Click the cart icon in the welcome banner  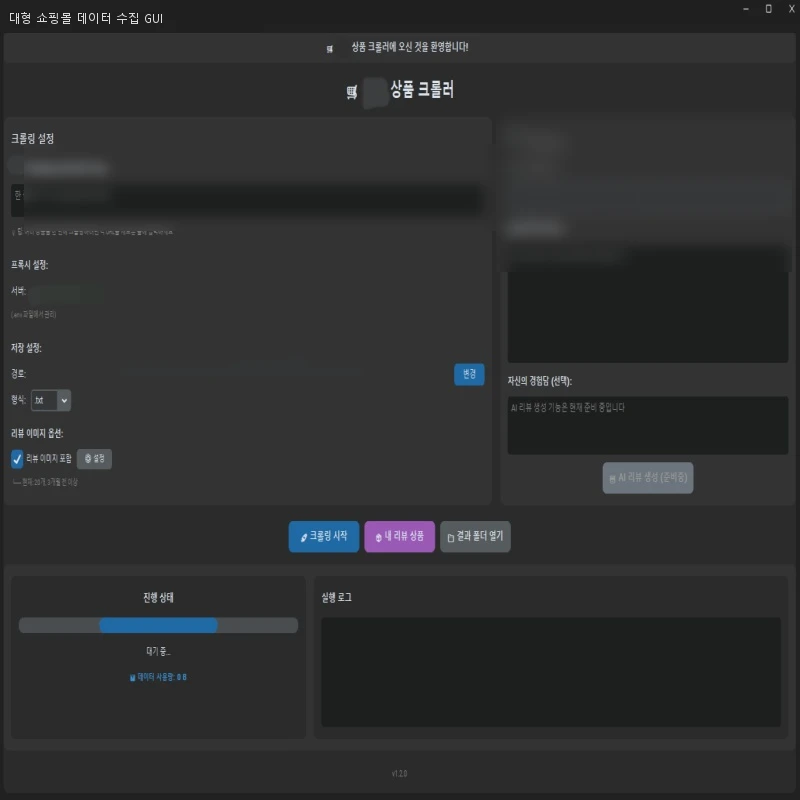tap(330, 49)
